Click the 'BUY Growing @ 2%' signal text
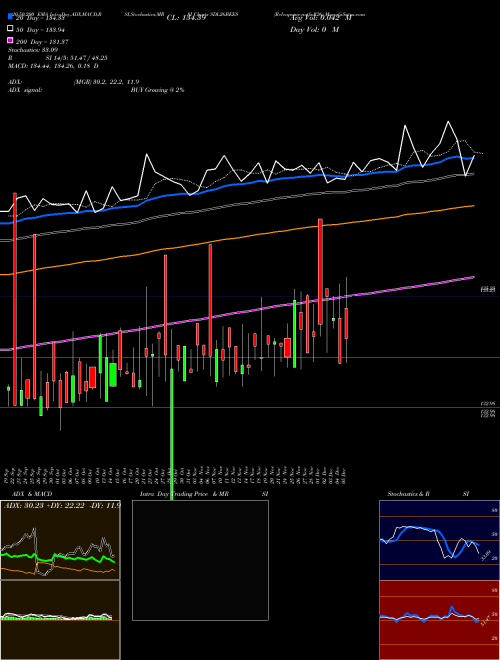This screenshot has width=500, height=660. click(x=157, y=90)
